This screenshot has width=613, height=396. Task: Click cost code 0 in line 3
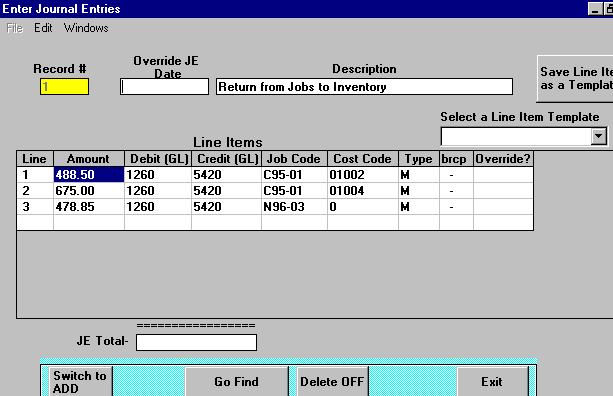pyautogui.click(x=363, y=207)
